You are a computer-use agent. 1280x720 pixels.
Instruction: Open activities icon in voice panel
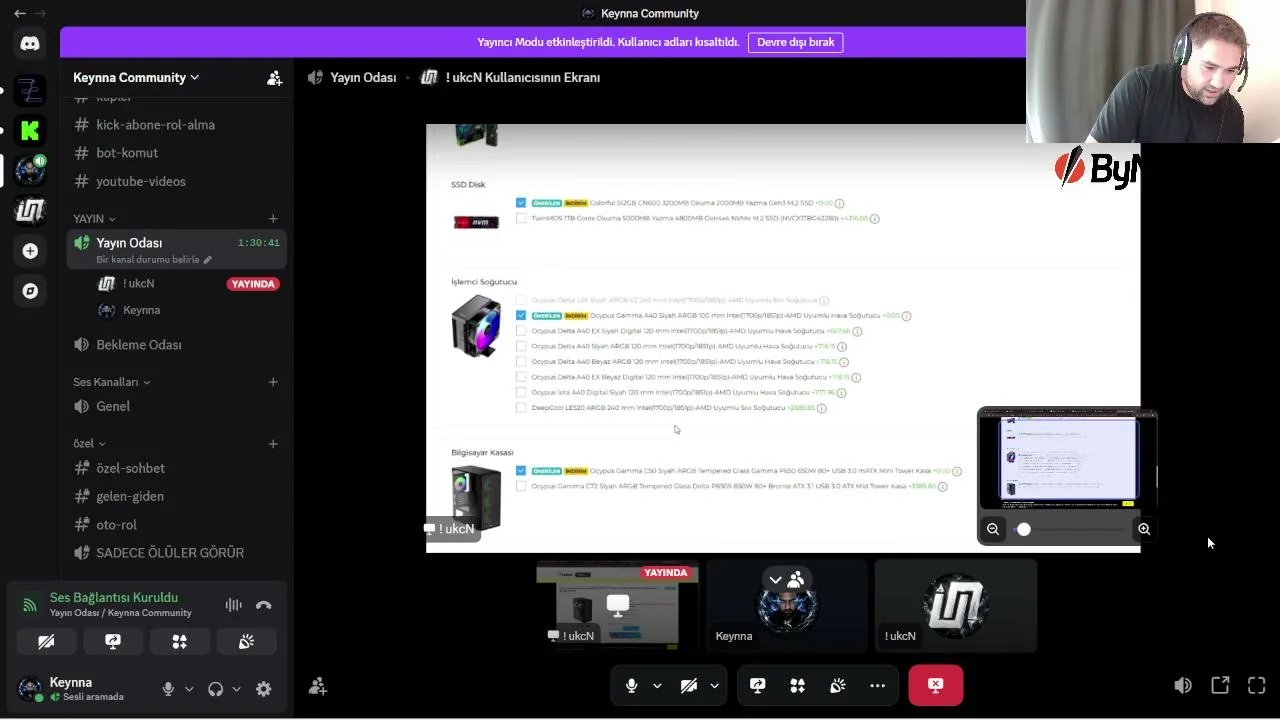click(180, 642)
